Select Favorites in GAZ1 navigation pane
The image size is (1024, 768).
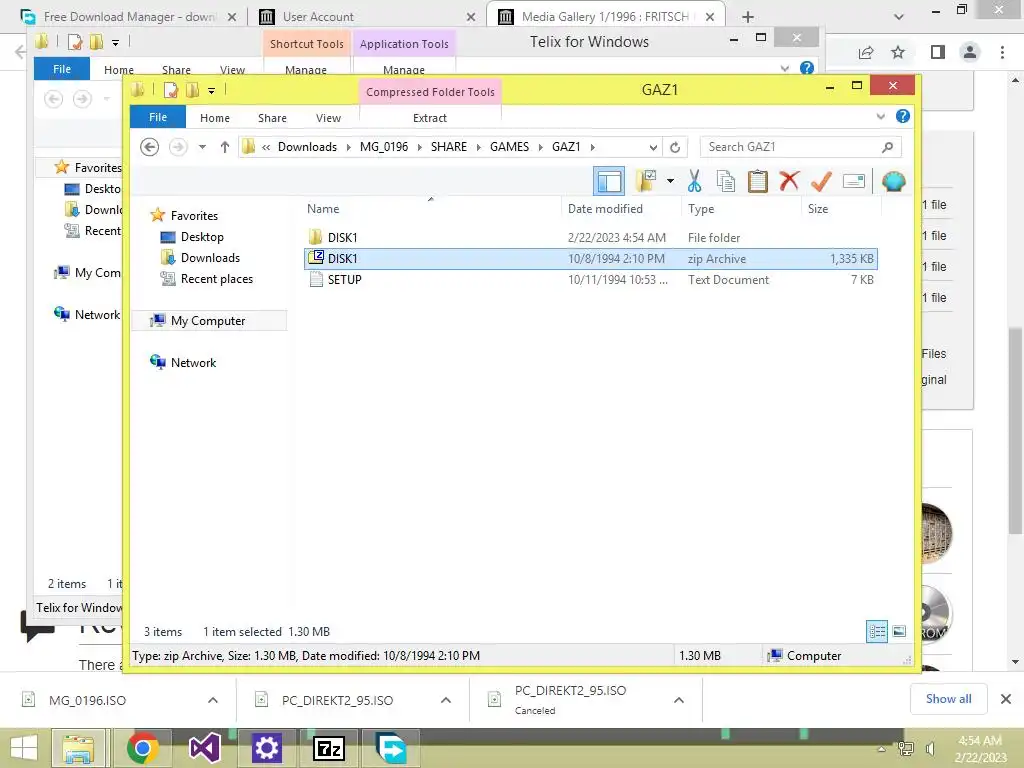click(194, 216)
